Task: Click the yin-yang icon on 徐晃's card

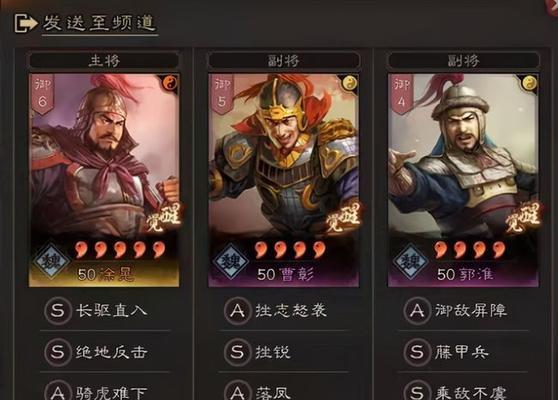Action: tap(170, 83)
